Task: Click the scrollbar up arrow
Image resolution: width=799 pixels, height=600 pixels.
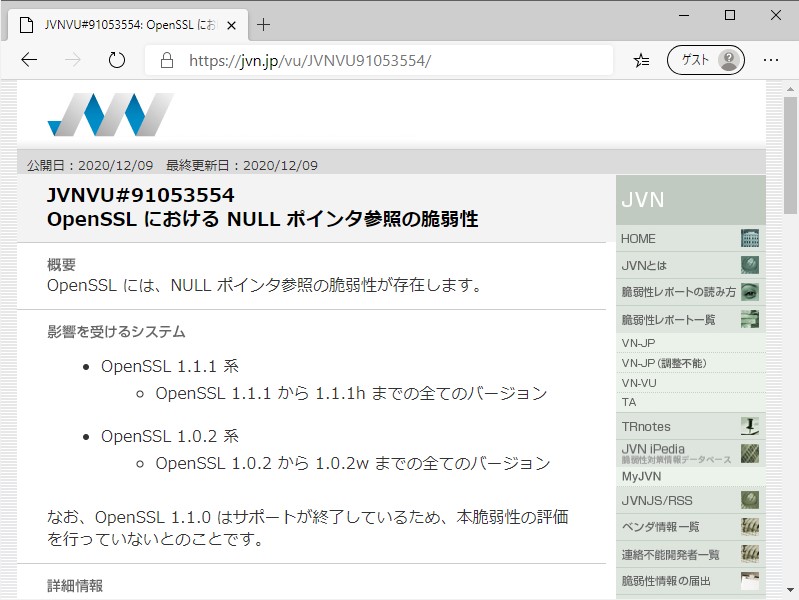Action: pos(790,89)
